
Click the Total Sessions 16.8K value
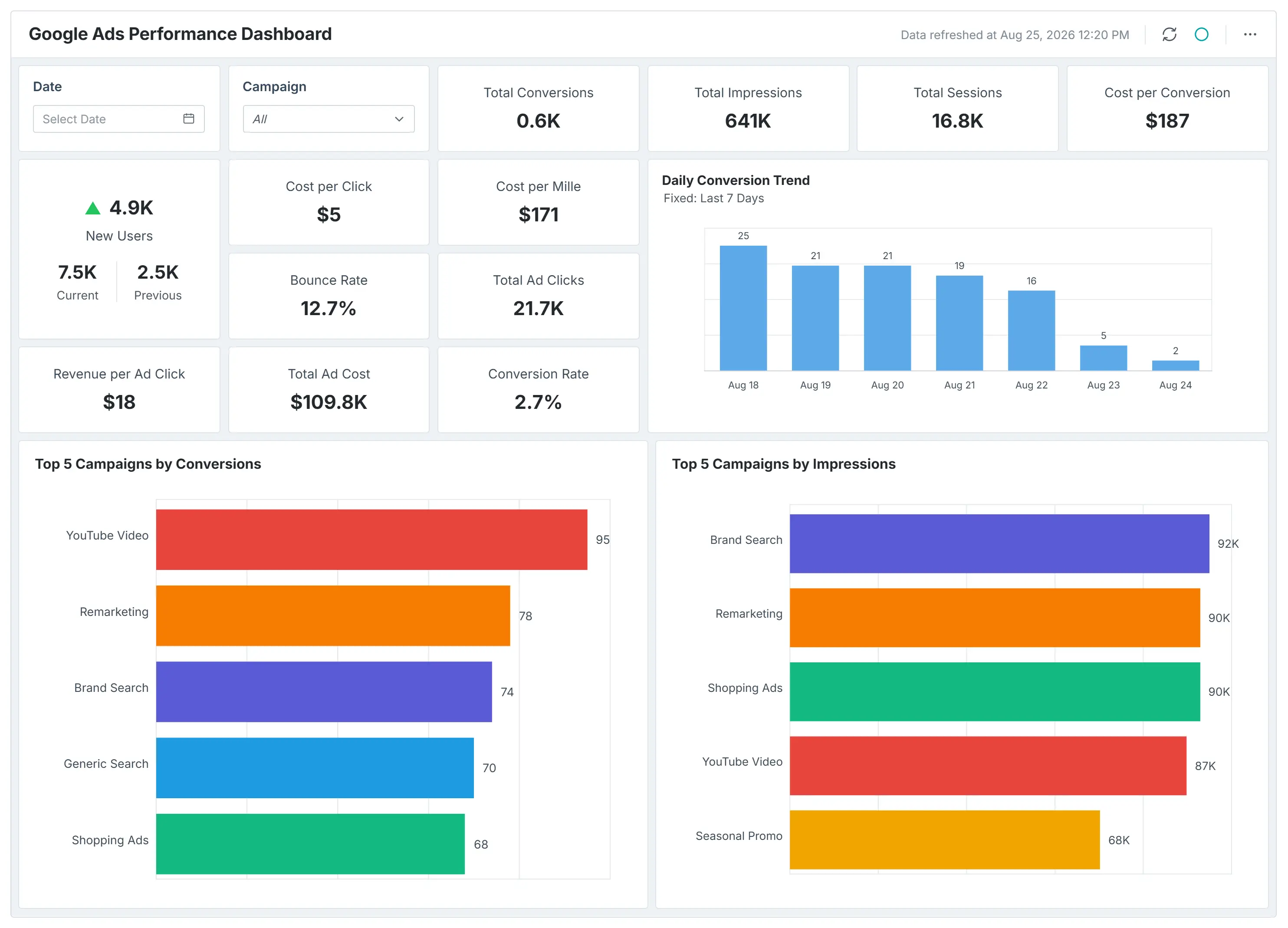point(957,121)
